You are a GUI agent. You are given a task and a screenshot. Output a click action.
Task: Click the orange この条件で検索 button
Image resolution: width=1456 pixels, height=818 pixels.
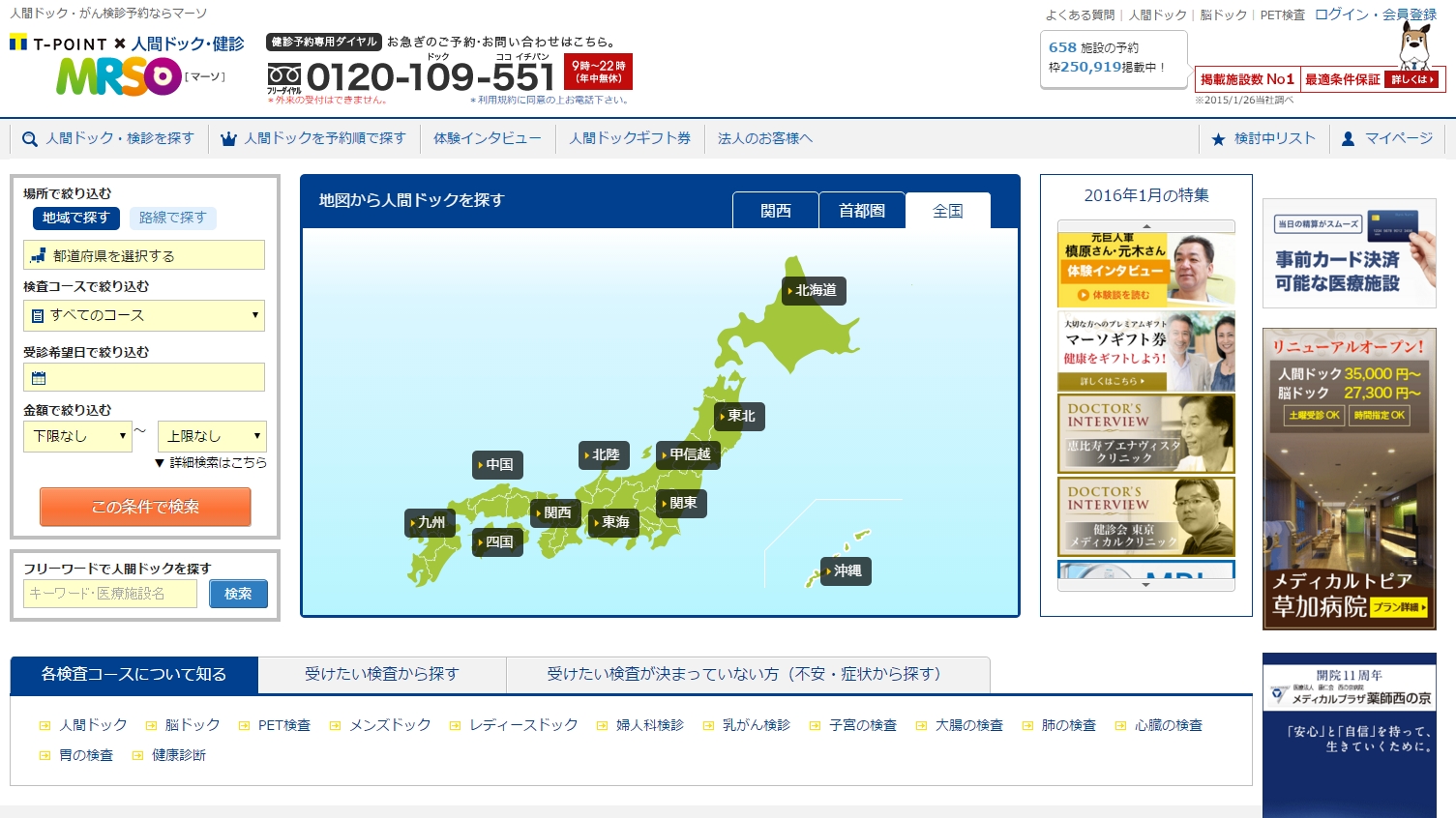(x=145, y=507)
